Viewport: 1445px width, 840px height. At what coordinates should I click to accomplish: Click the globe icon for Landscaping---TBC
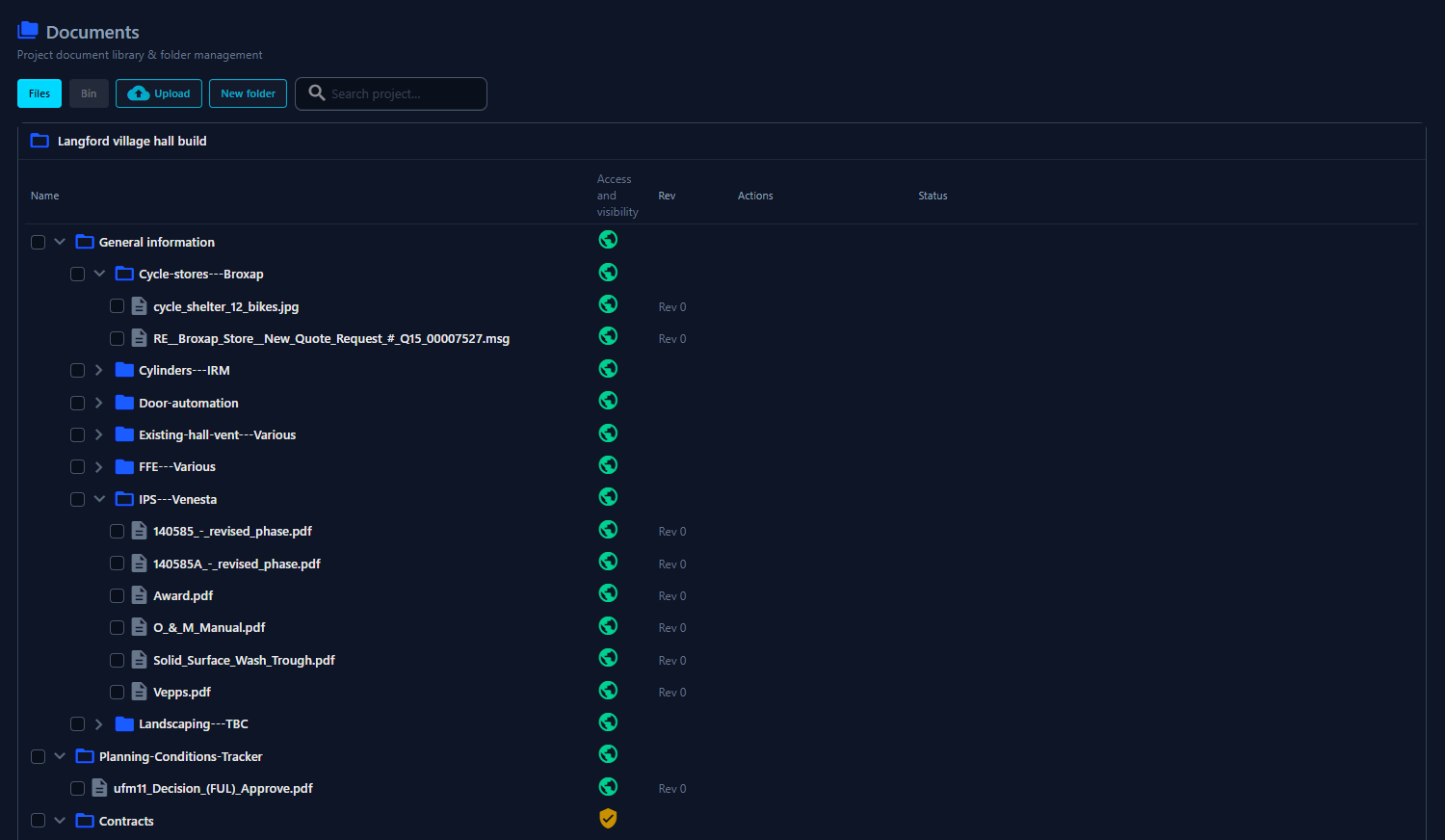tap(608, 722)
